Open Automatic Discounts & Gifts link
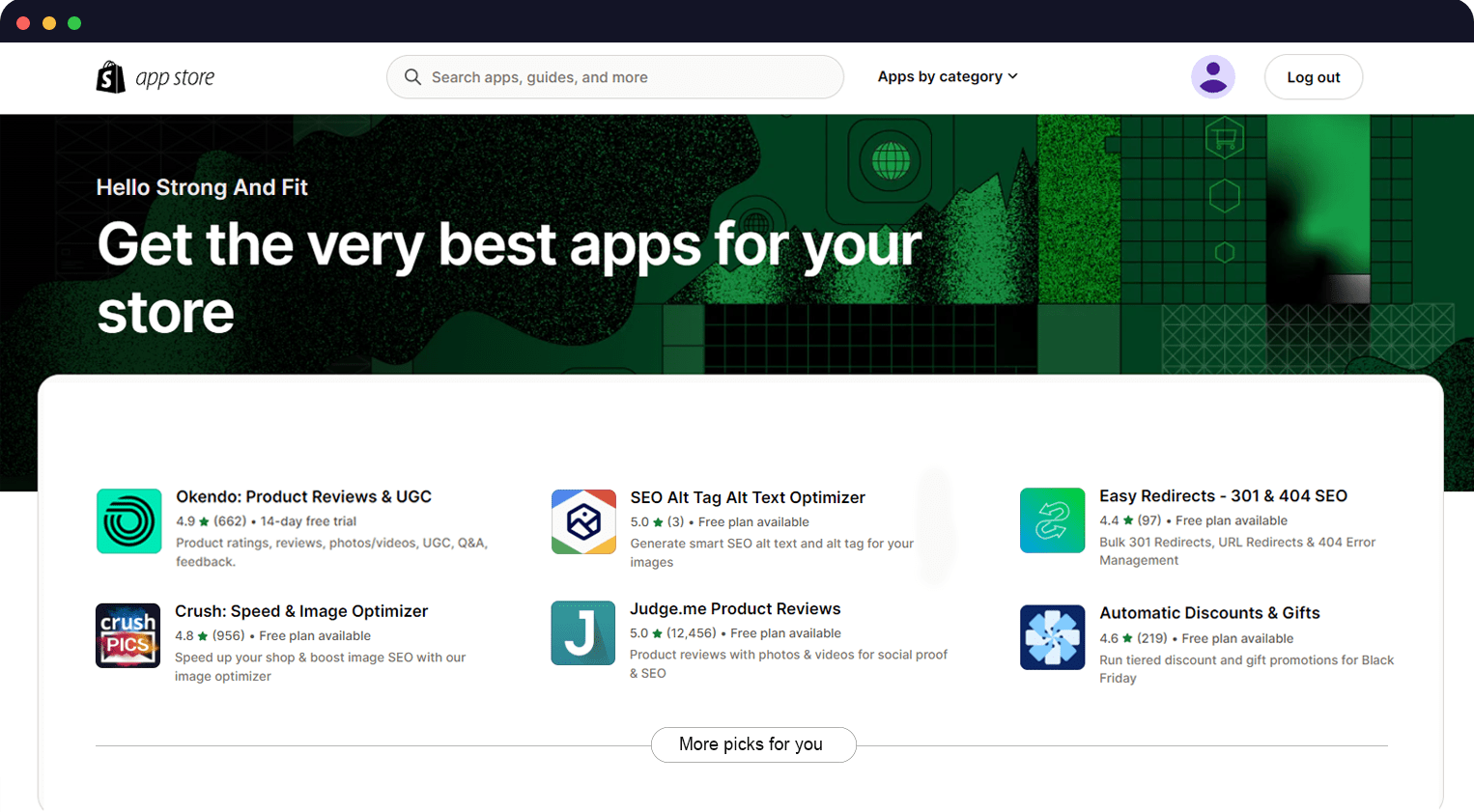The width and height of the screenshot is (1474, 812). point(1209,613)
